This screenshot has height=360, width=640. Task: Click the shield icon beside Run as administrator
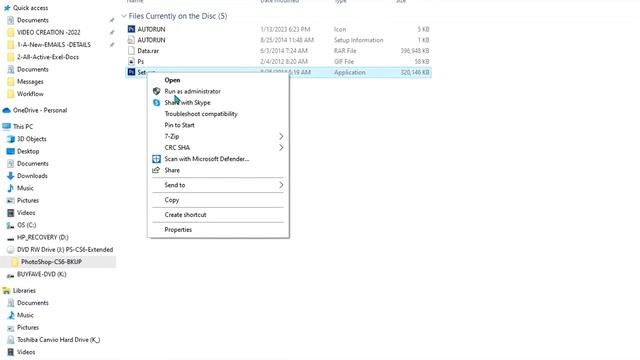[156, 91]
